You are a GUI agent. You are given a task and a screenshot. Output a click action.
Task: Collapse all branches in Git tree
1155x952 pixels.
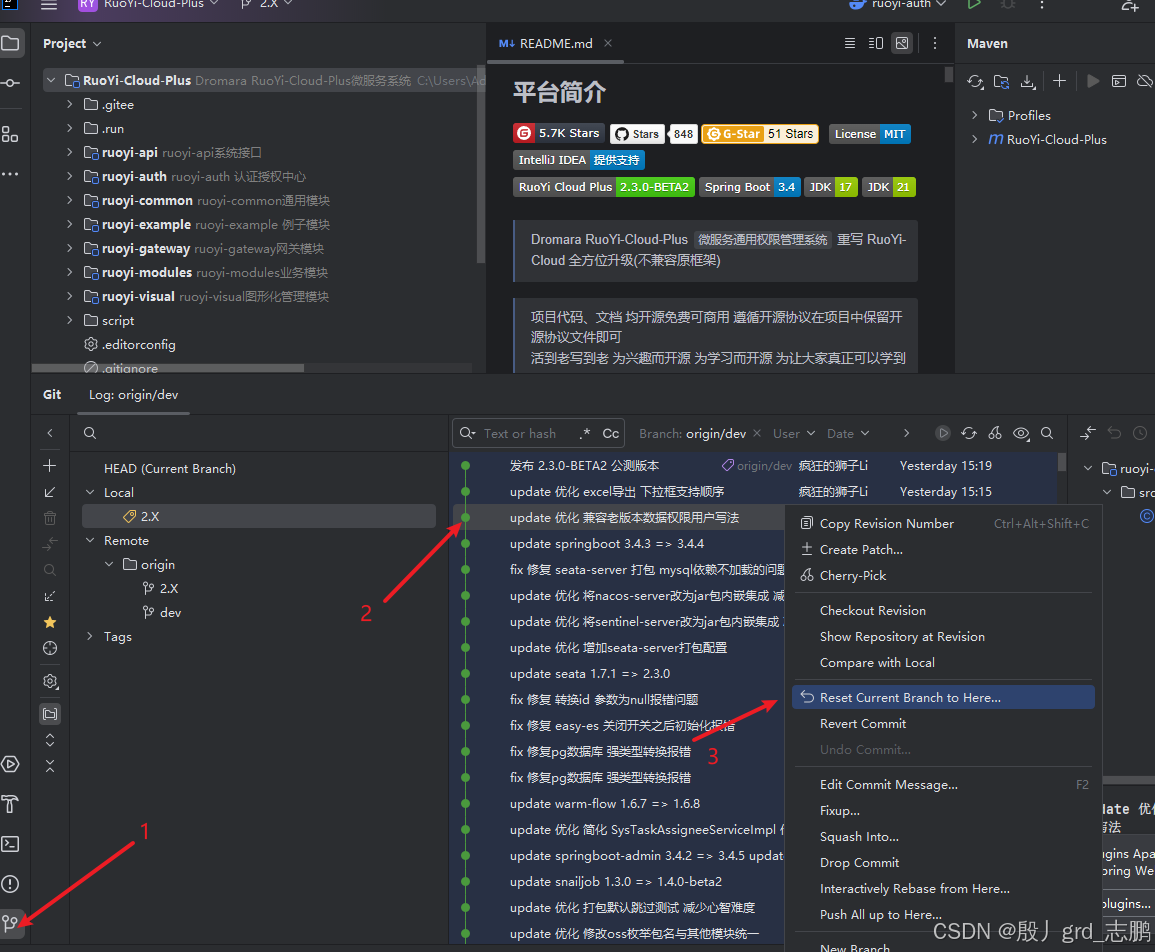point(49,766)
